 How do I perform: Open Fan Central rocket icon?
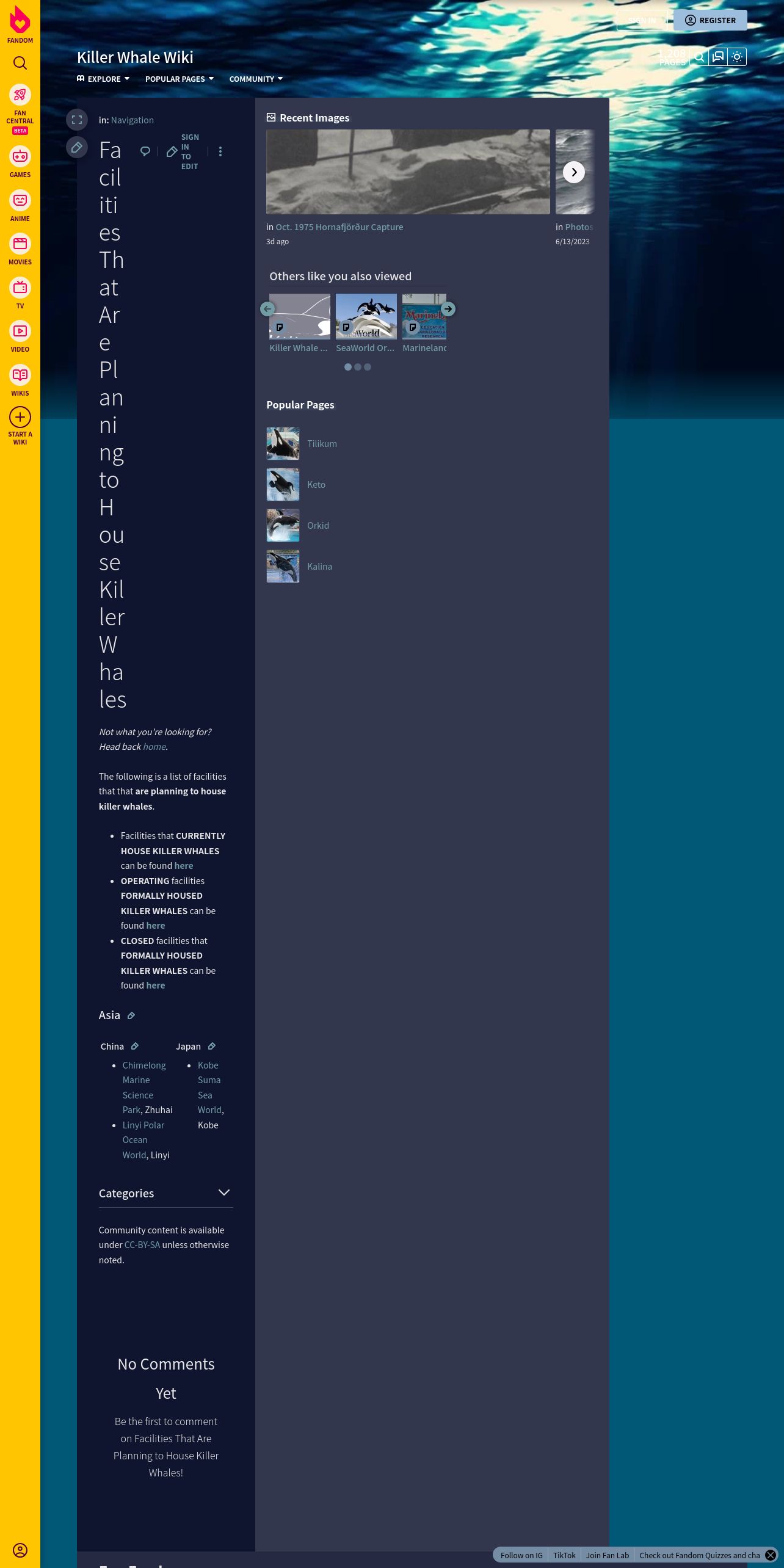[20, 95]
